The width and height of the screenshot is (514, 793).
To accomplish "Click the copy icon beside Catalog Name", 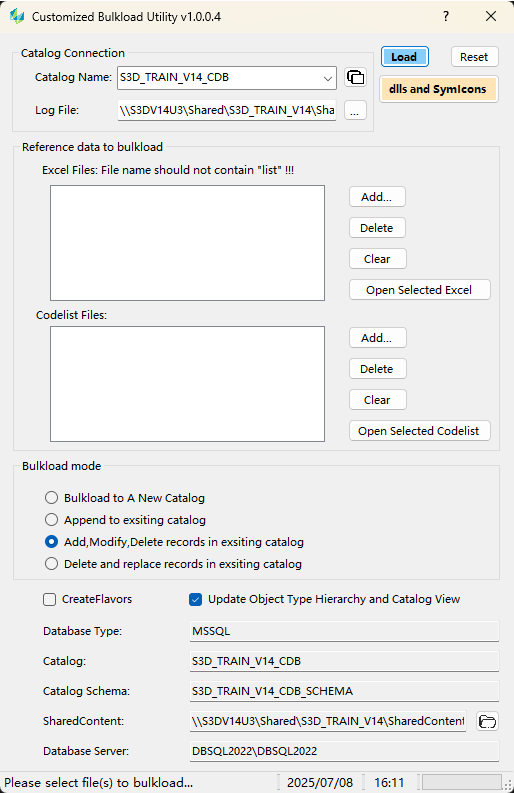I will 356,77.
